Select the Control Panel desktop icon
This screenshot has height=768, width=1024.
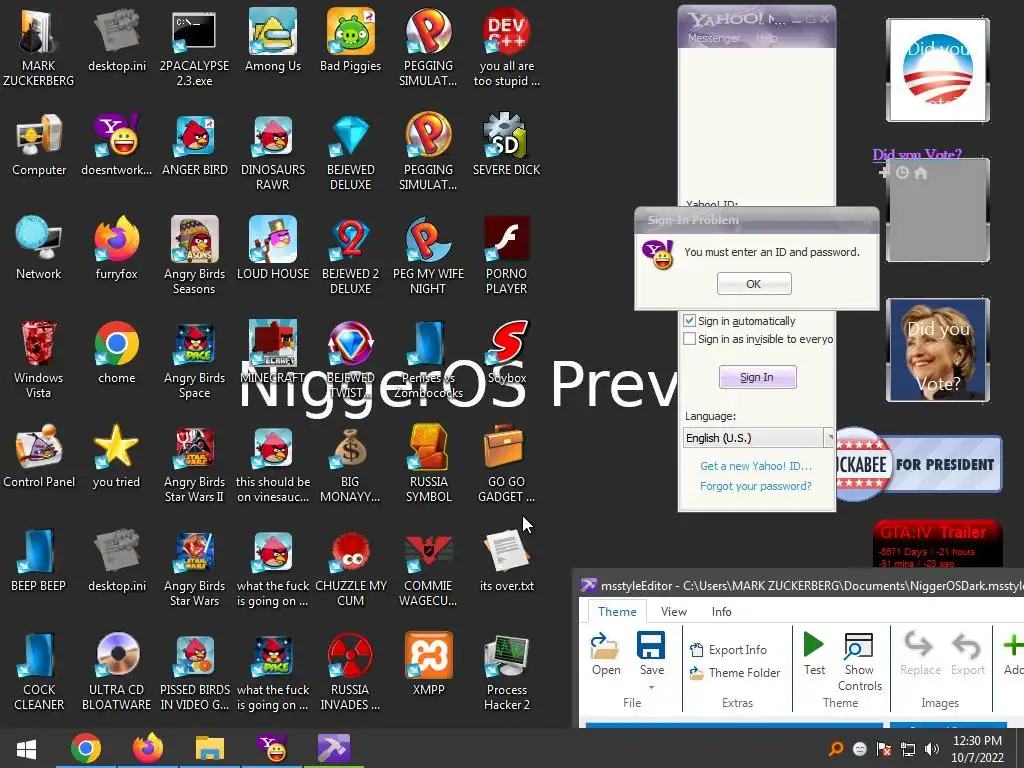(x=39, y=456)
